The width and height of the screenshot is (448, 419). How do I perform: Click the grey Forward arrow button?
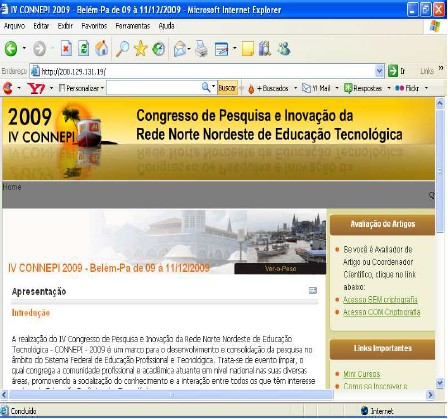39,49
